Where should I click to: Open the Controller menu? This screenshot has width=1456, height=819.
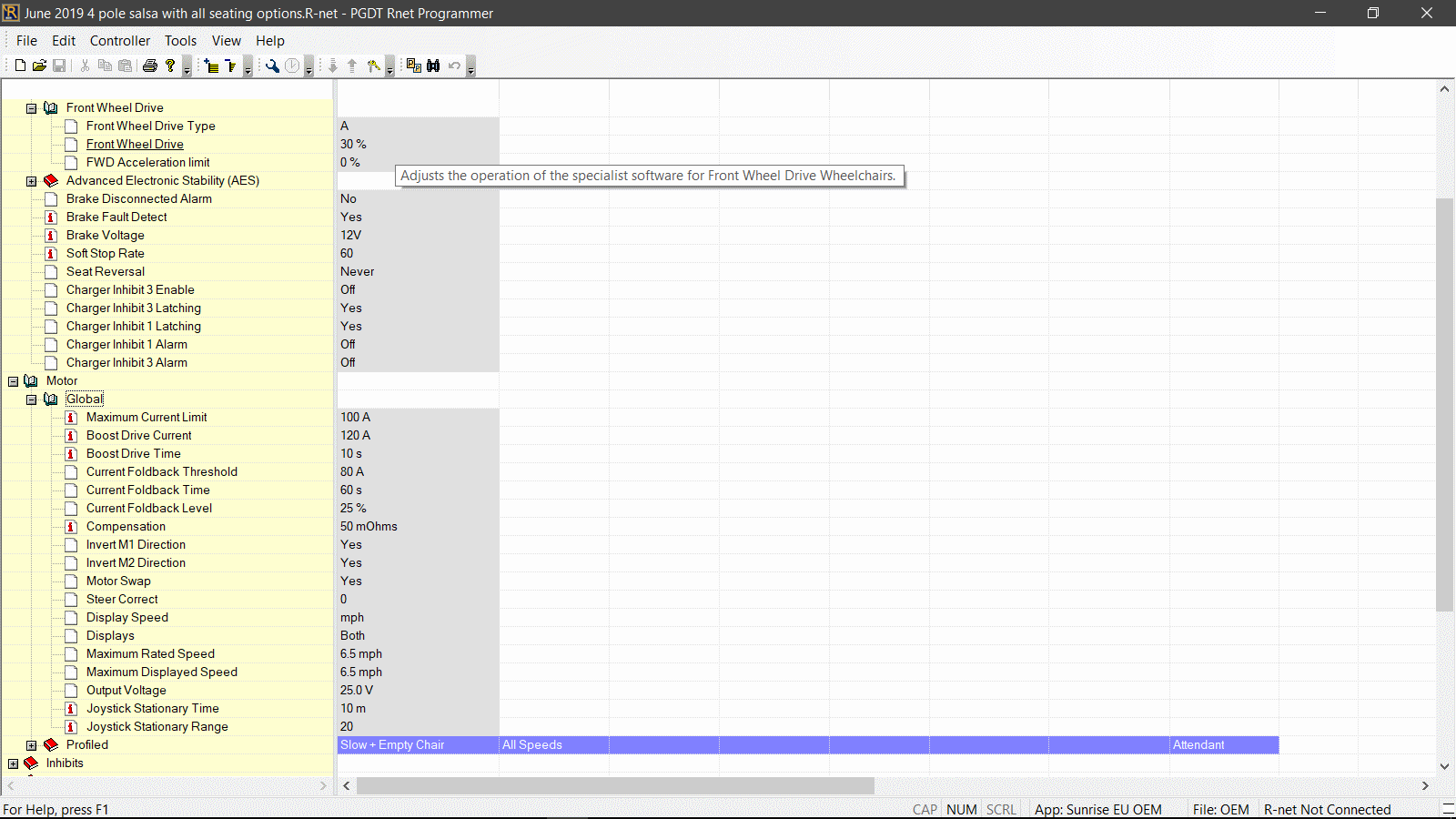(x=119, y=41)
